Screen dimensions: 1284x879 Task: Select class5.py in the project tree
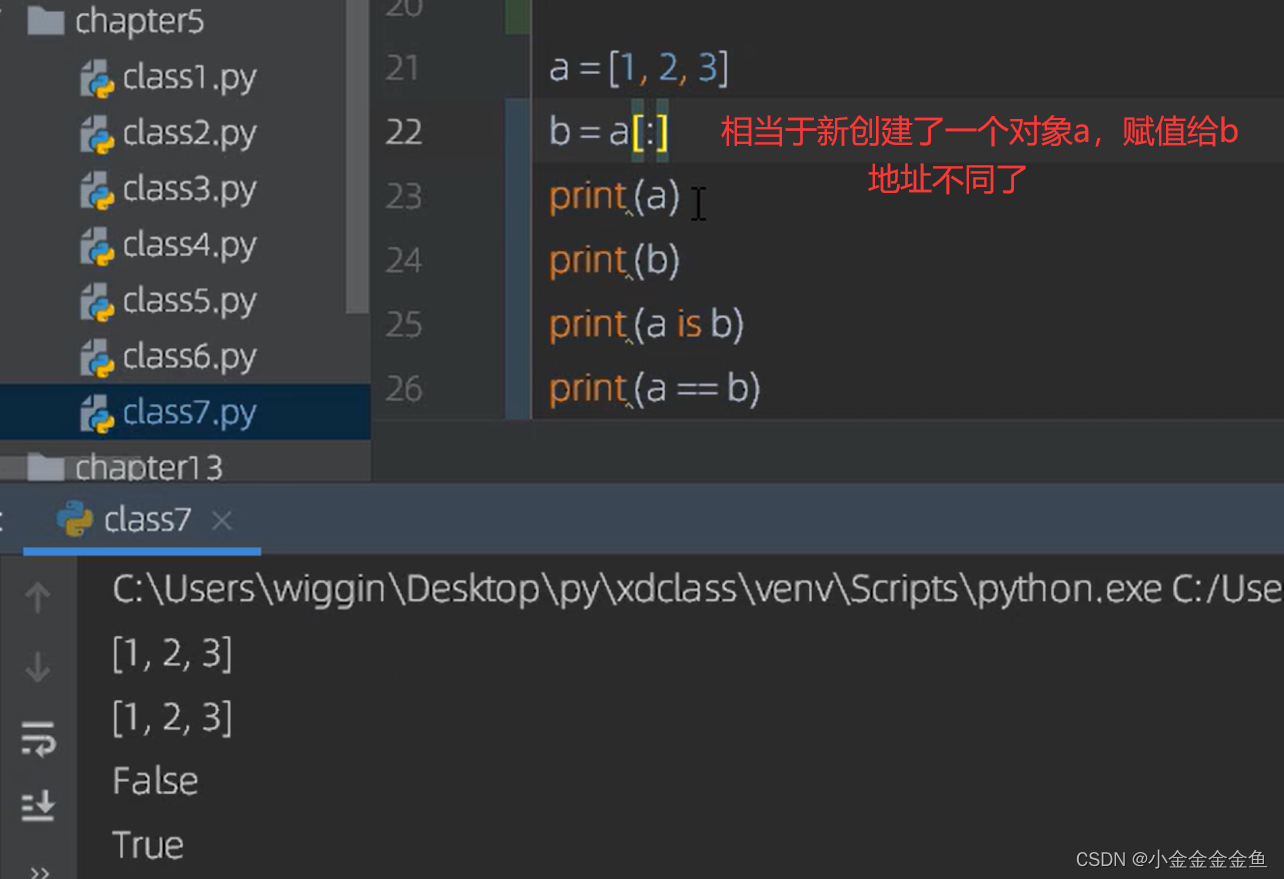coord(189,301)
